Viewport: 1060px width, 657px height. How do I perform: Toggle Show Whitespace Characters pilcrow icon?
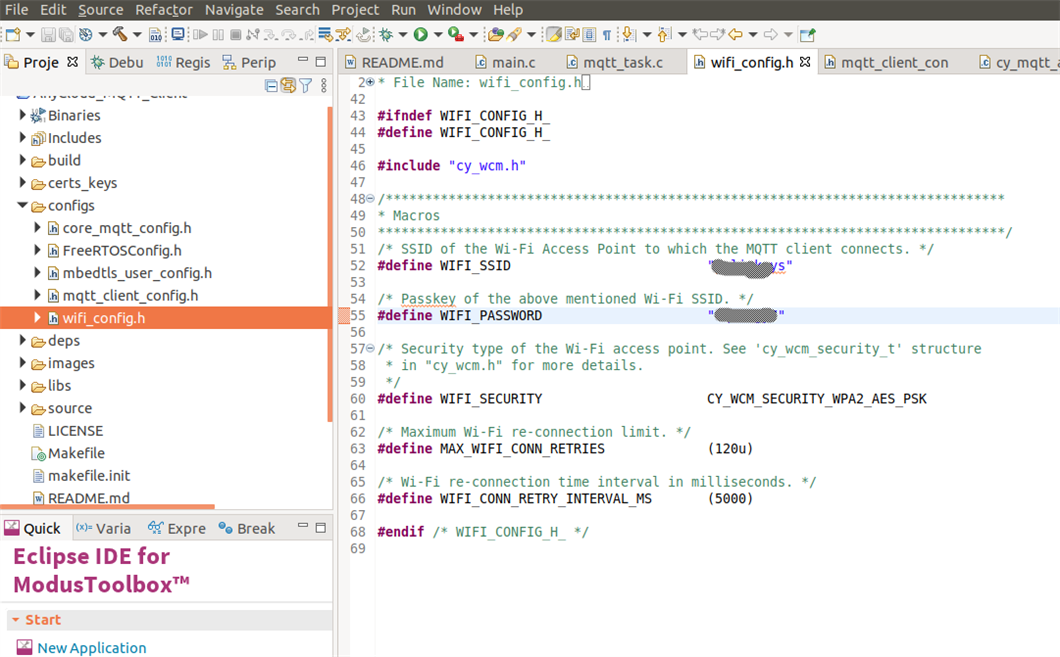pos(607,35)
